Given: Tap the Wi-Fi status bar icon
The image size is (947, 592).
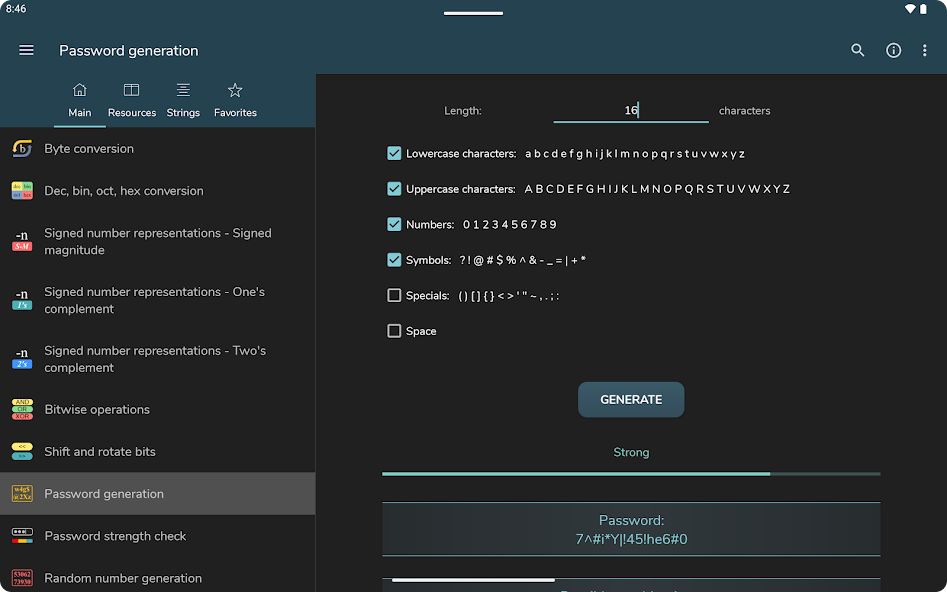Looking at the screenshot, I should (910, 9).
